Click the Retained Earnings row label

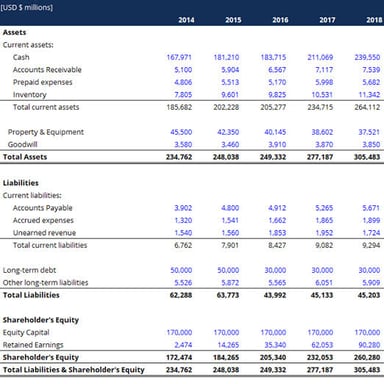[33, 345]
